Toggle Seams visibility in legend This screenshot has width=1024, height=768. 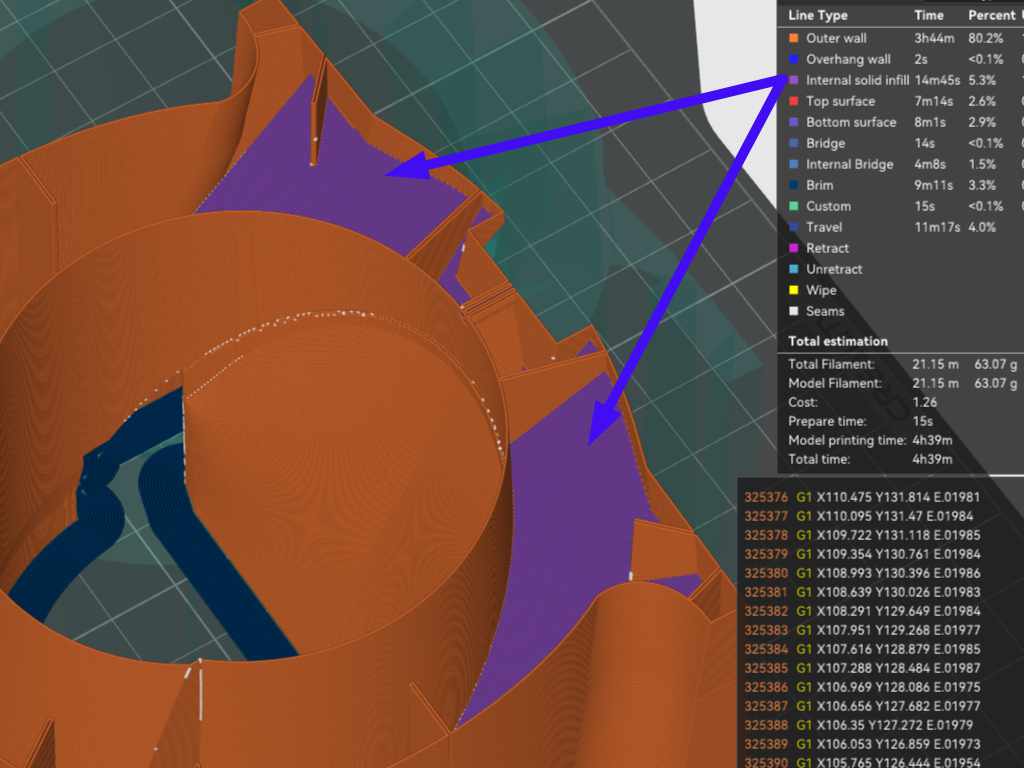824,311
